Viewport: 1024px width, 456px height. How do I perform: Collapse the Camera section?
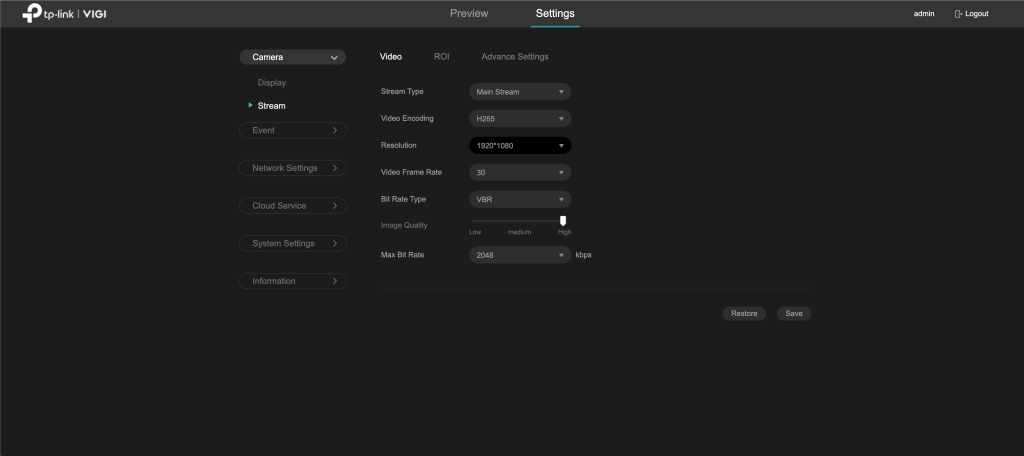(293, 57)
